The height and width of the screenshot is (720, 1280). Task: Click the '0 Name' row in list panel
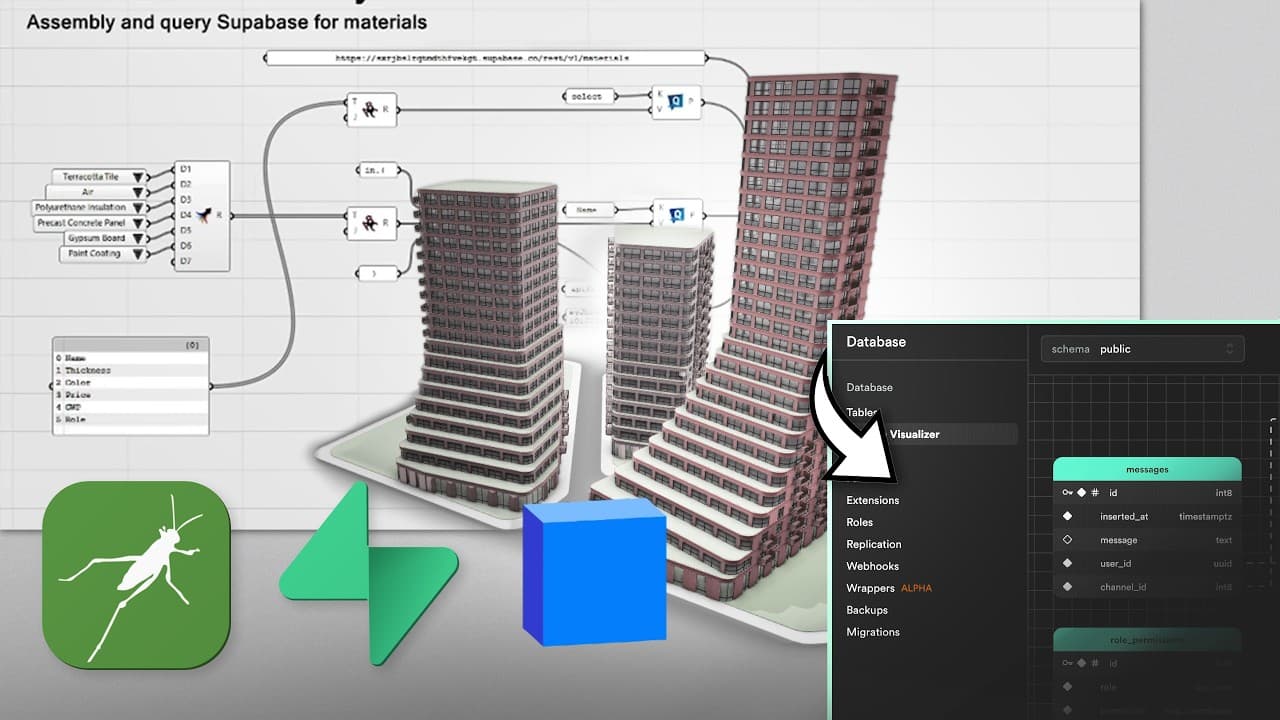pos(130,358)
